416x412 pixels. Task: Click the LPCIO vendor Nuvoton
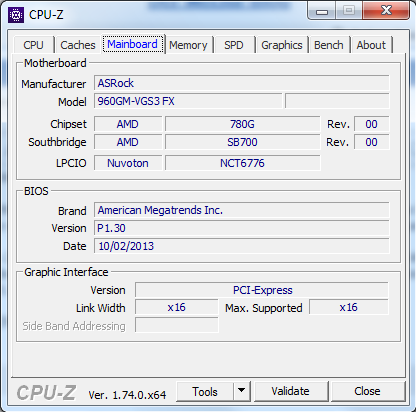[x=128, y=163]
